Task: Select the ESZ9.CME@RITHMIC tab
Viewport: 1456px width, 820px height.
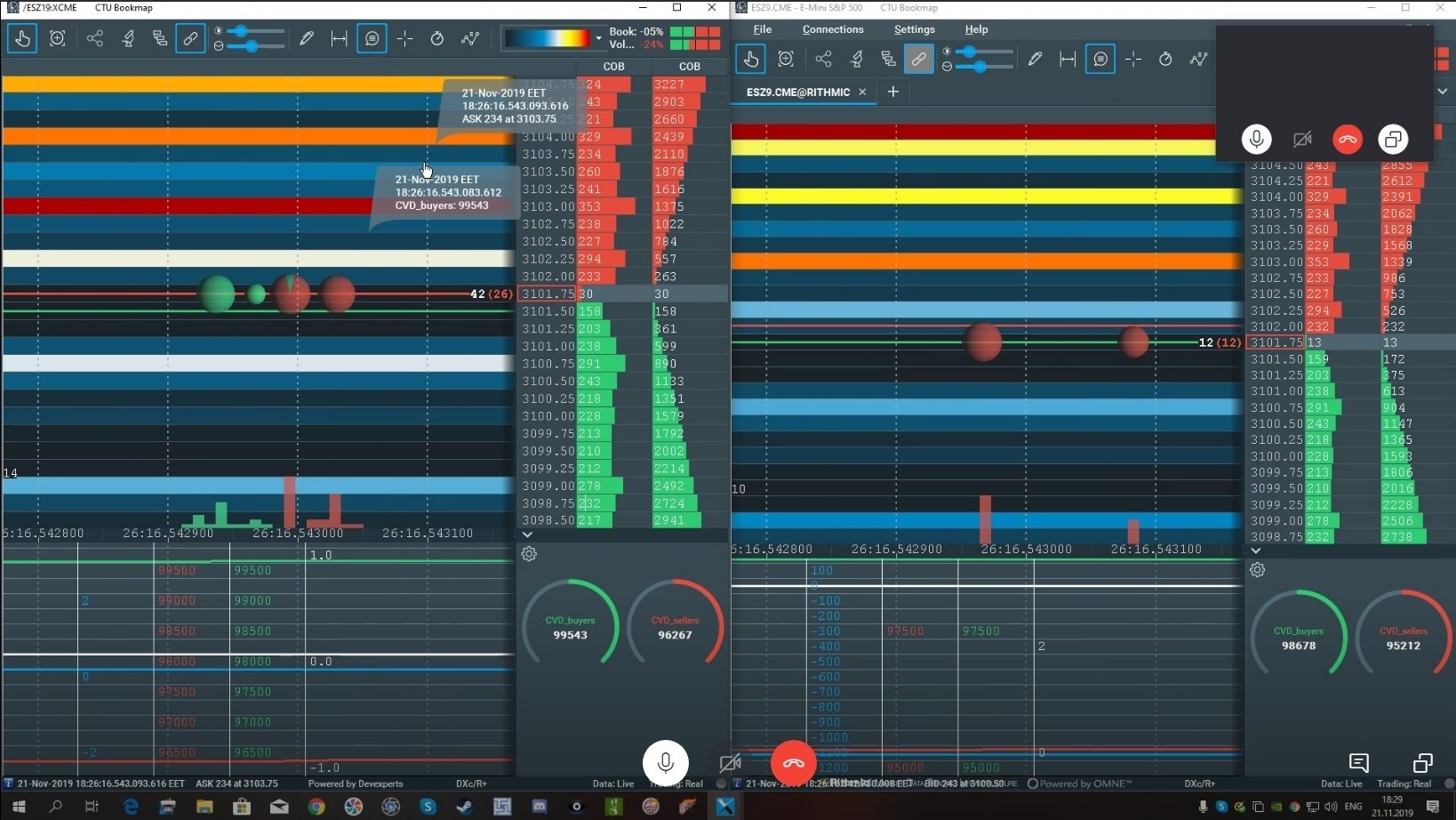Action: pos(797,92)
